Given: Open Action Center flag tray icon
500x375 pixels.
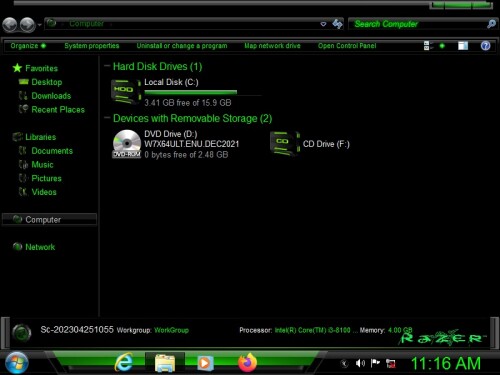Looking at the screenshot, I should click(x=375, y=363).
